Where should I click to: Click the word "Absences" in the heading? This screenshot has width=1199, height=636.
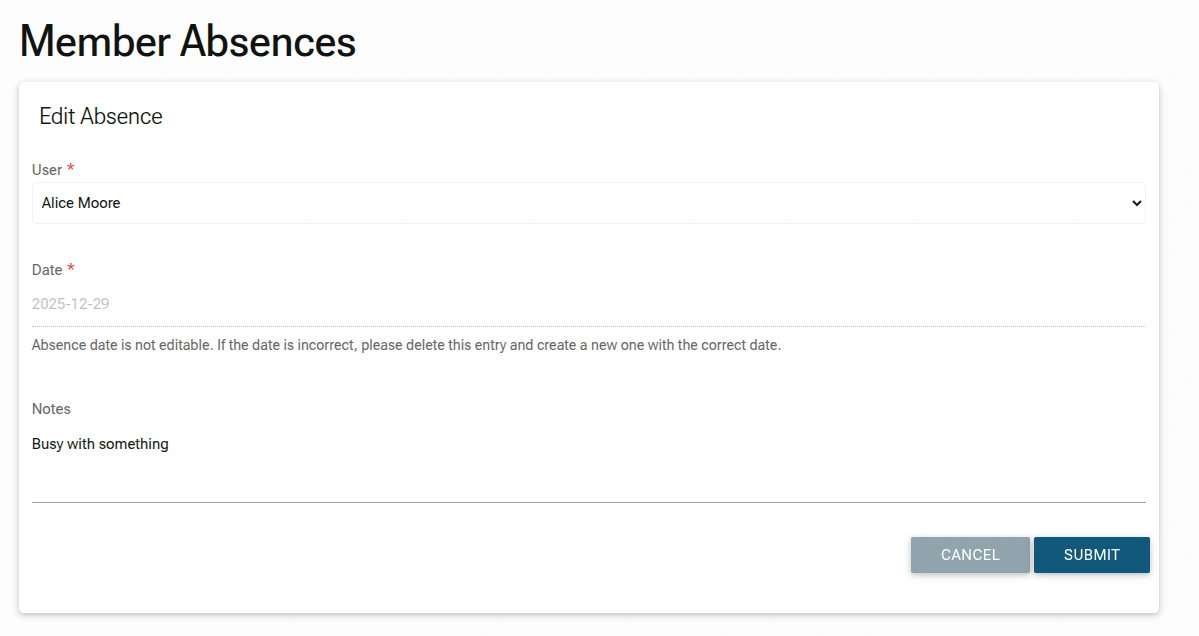pyautogui.click(x=268, y=42)
